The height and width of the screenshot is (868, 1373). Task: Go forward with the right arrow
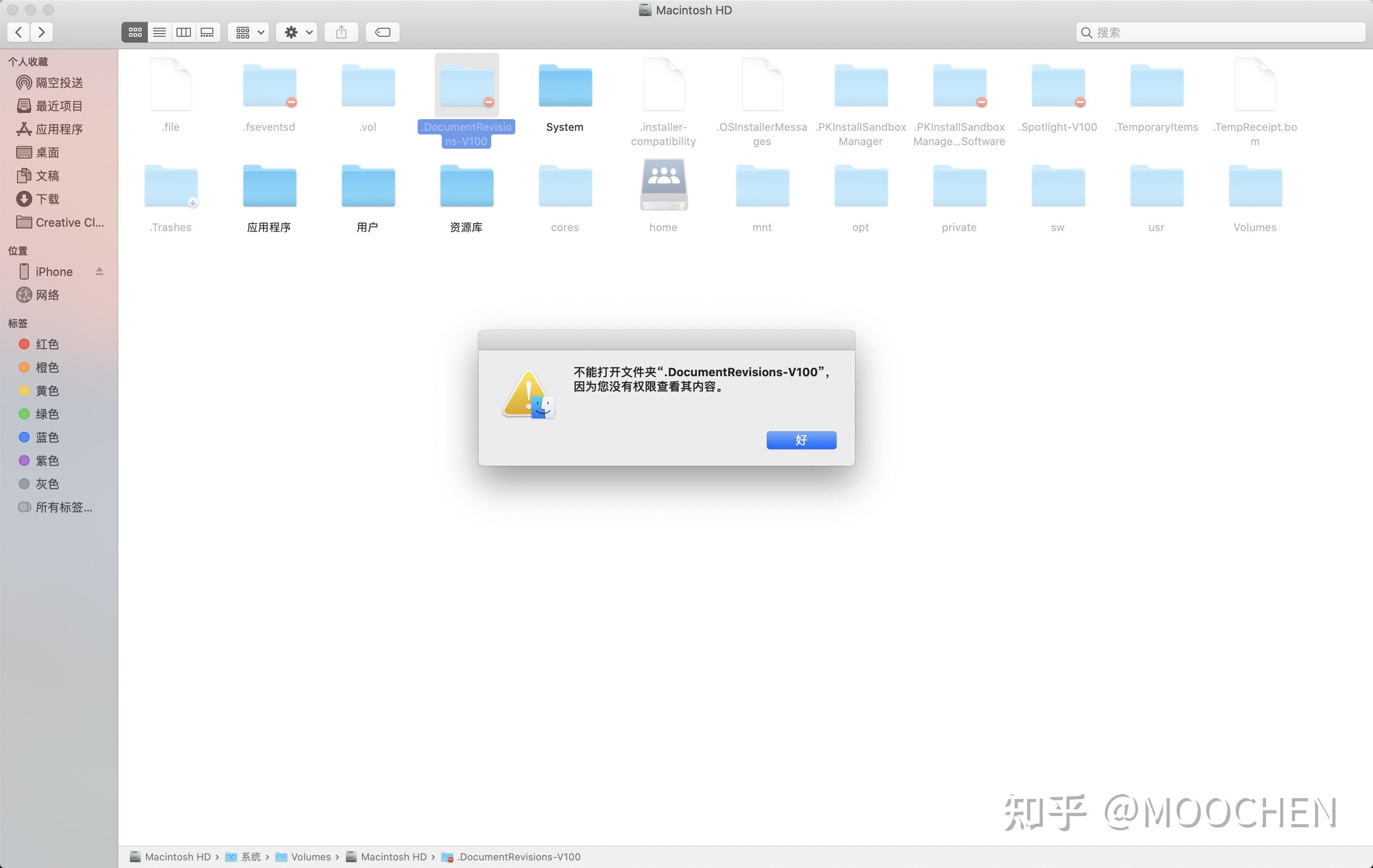pyautogui.click(x=42, y=33)
